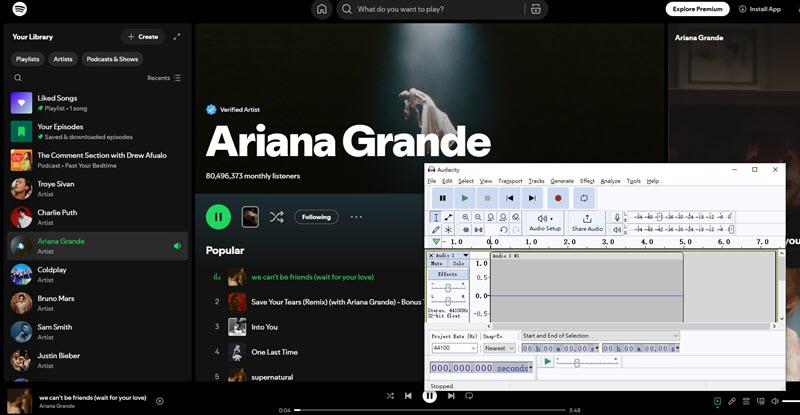The width and height of the screenshot is (800, 415).
Task: Click the Zoom Toggle icon in Audacity
Action: [516, 217]
